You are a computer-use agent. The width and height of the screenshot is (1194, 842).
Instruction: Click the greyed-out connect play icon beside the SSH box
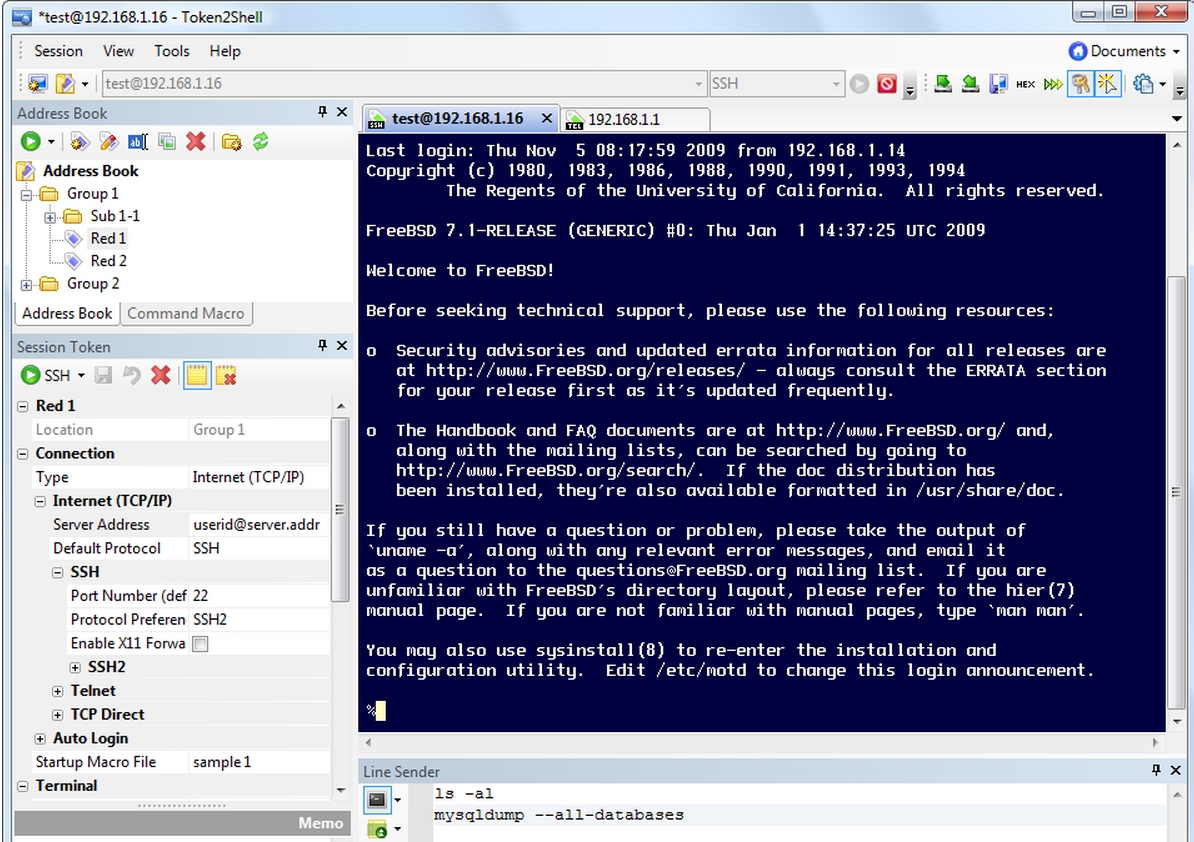(x=859, y=83)
